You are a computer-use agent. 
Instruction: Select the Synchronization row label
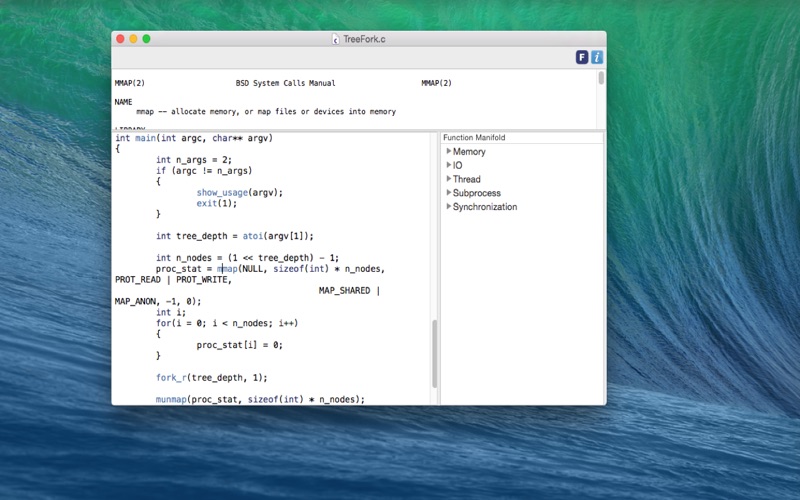[485, 207]
